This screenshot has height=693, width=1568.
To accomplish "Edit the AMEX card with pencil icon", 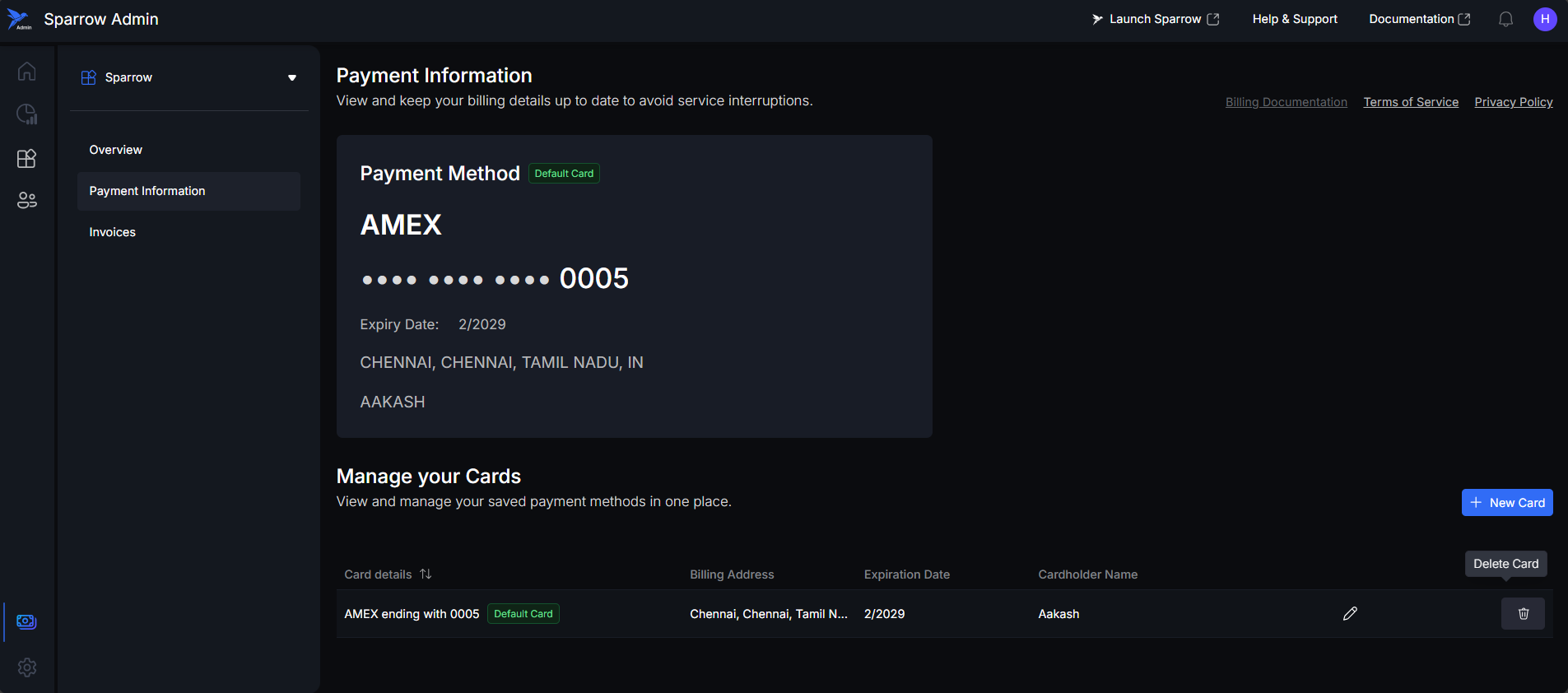I will pyautogui.click(x=1350, y=613).
